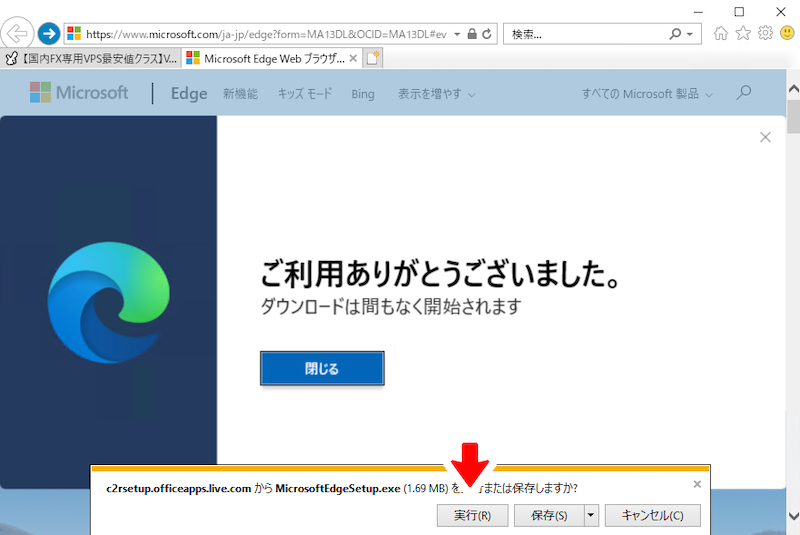Image resolution: width=800 pixels, height=535 pixels.
Task: Click 保存(S) to save the file
Action: click(x=549, y=516)
